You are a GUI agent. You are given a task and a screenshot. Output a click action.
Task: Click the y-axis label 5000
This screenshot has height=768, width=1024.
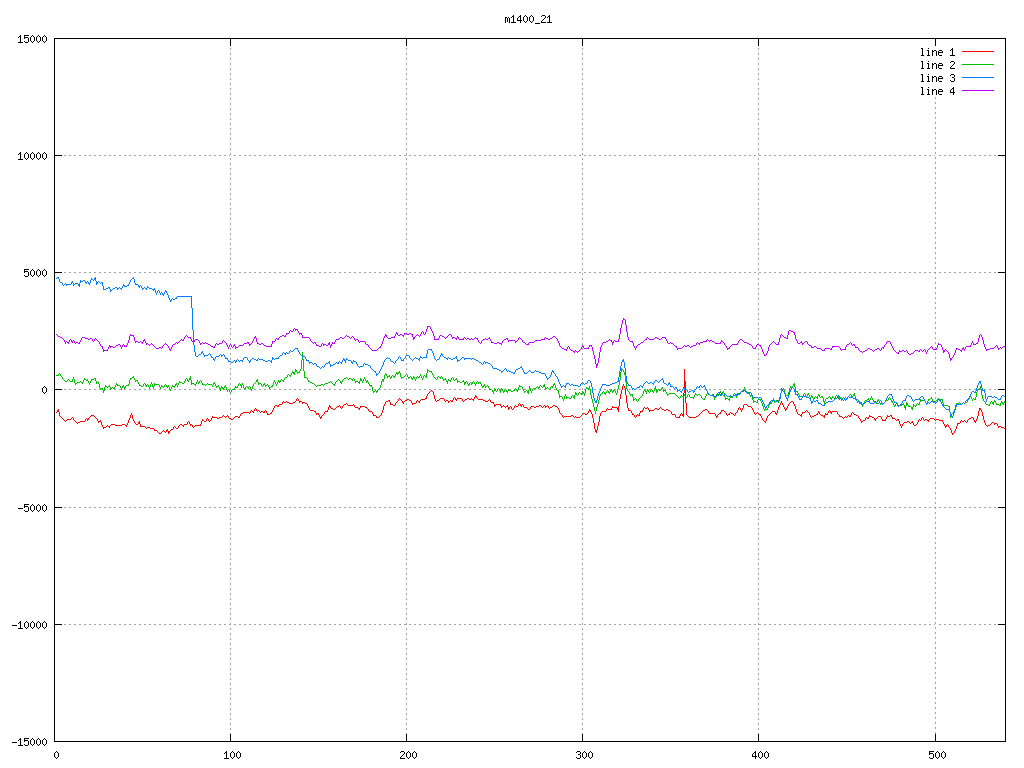pos(36,273)
